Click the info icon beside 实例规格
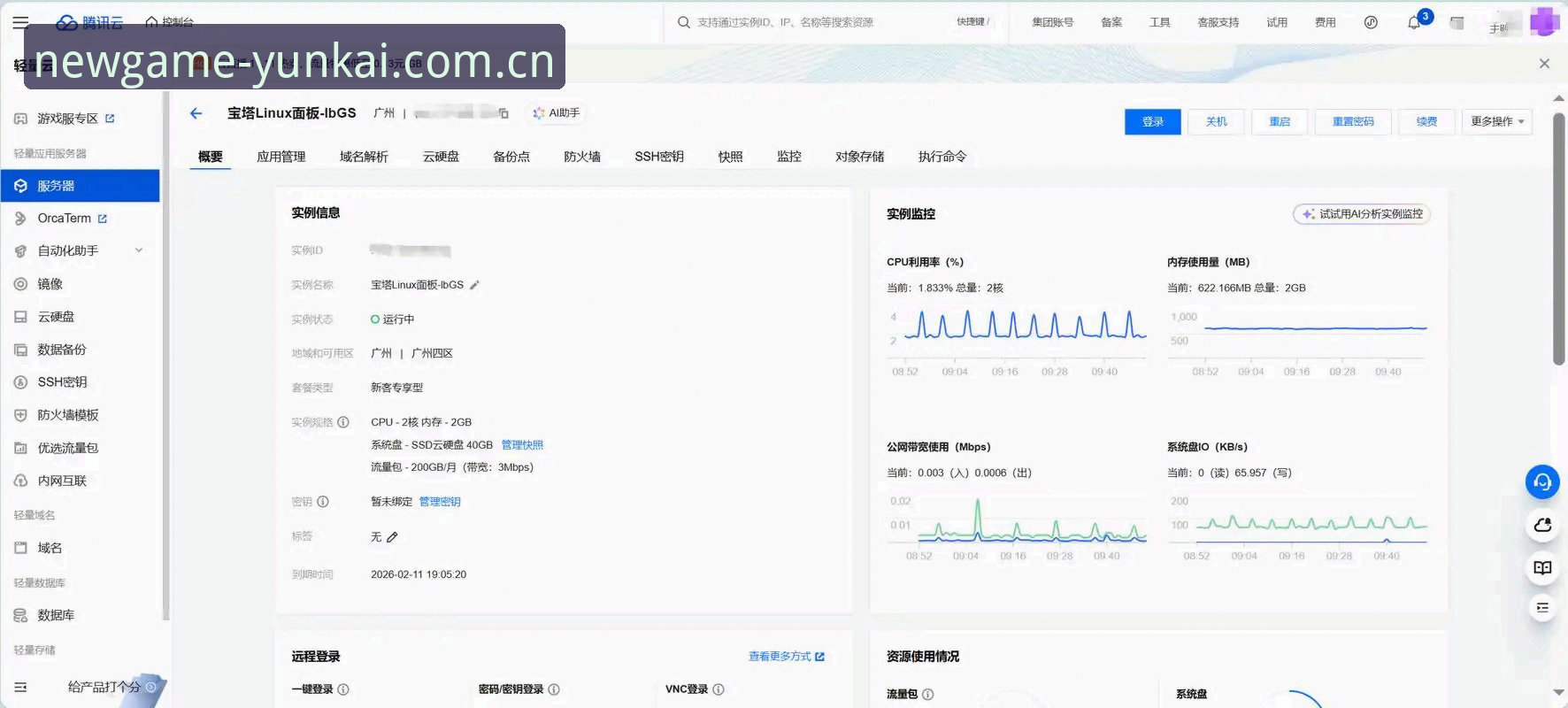 [x=343, y=422]
